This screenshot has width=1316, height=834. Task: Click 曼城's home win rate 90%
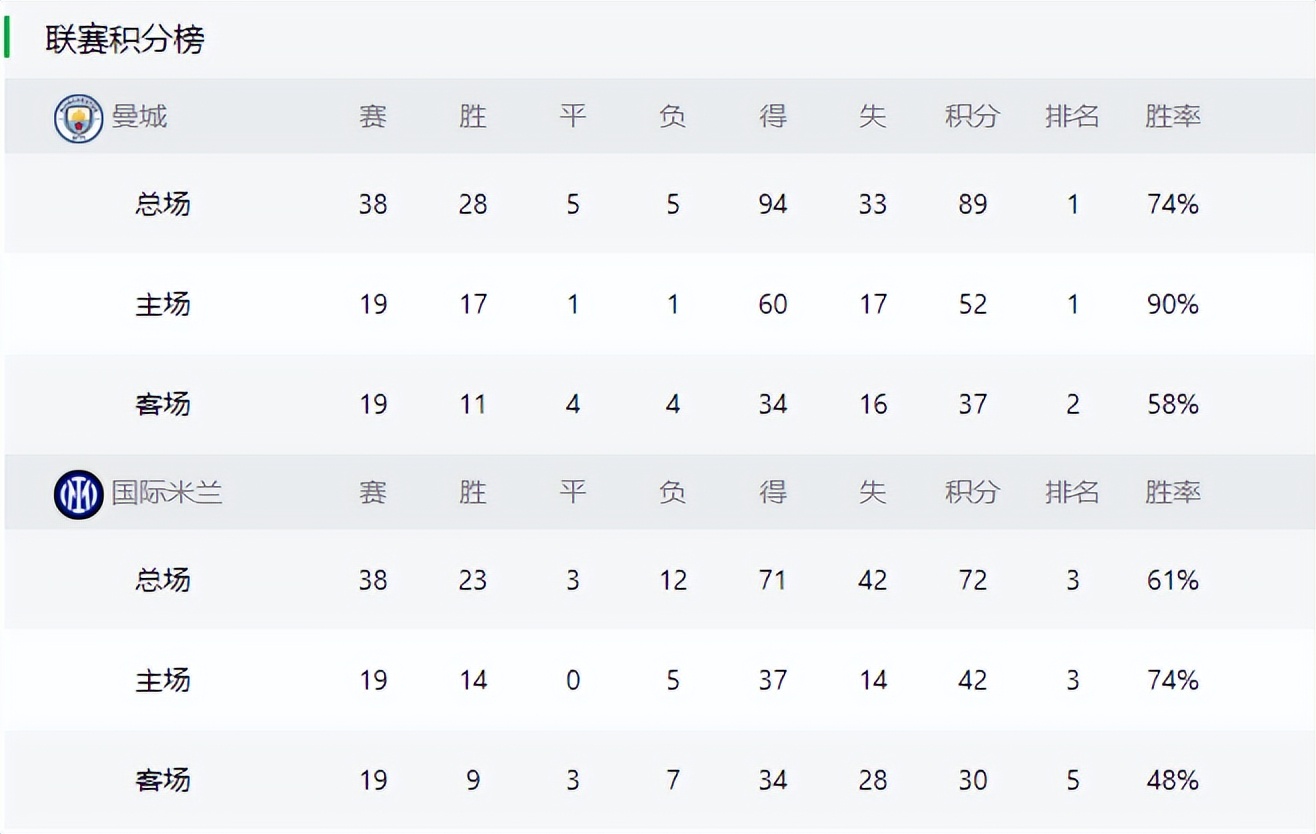pos(1172,304)
